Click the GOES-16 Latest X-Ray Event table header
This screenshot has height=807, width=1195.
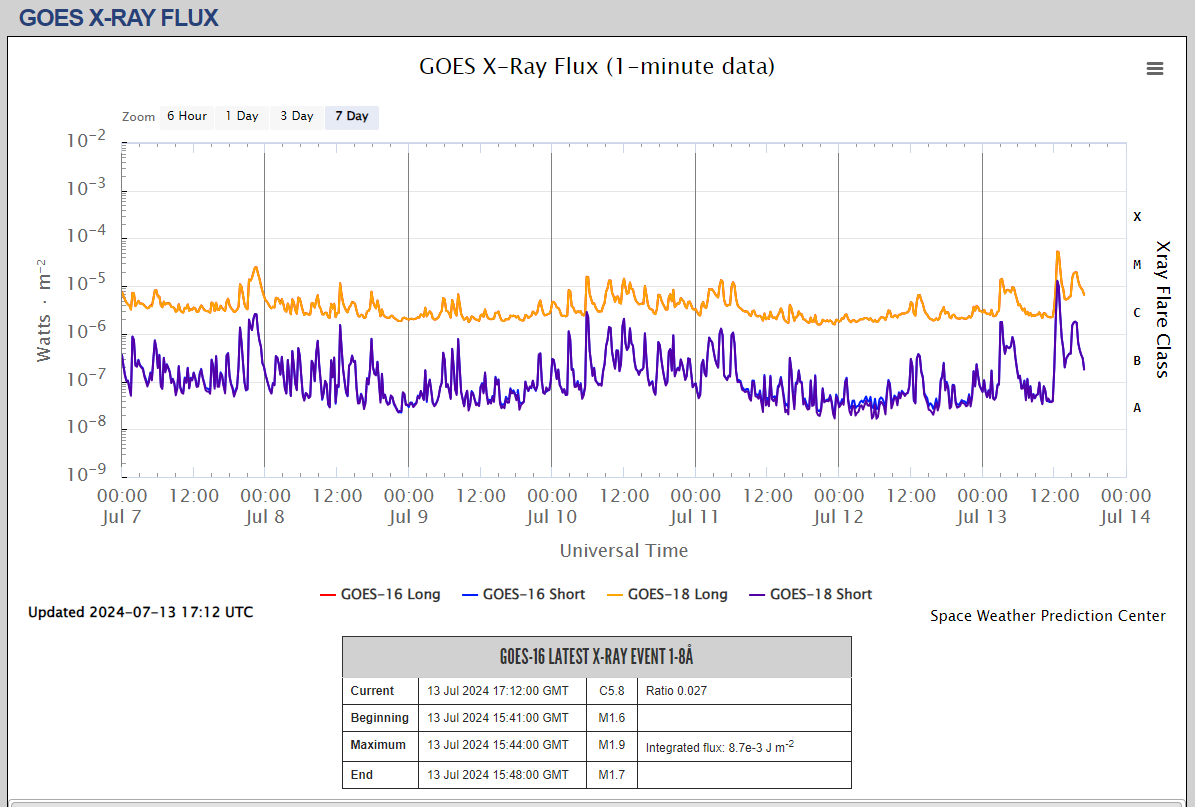(596, 657)
